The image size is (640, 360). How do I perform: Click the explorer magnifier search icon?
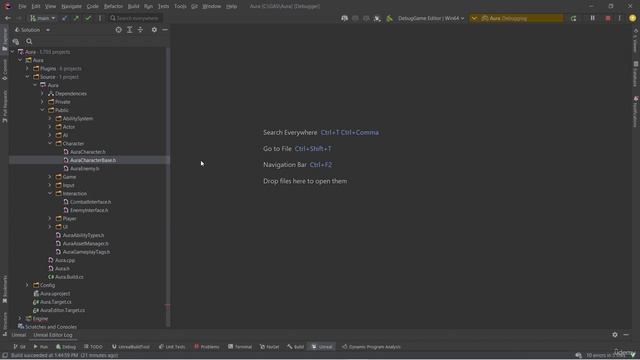pos(29,41)
